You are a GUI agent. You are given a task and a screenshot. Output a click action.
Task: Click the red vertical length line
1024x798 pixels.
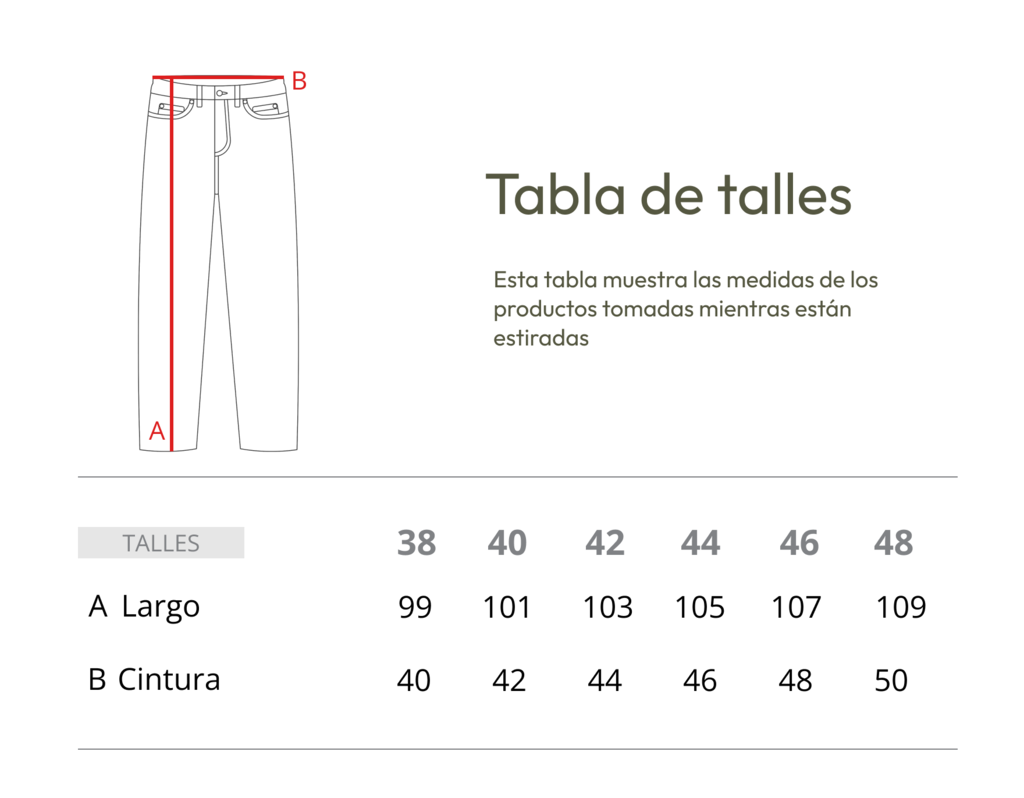(172, 264)
